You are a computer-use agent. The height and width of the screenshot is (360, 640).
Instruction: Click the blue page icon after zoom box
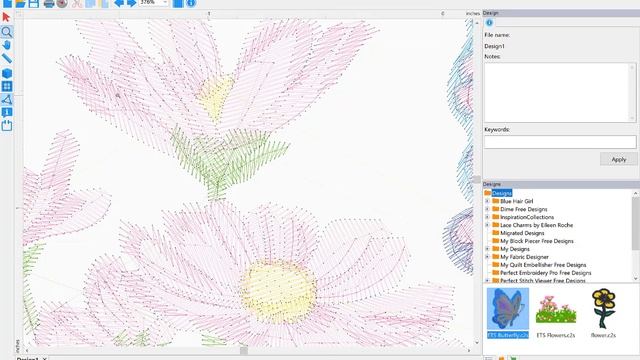[x=178, y=3]
